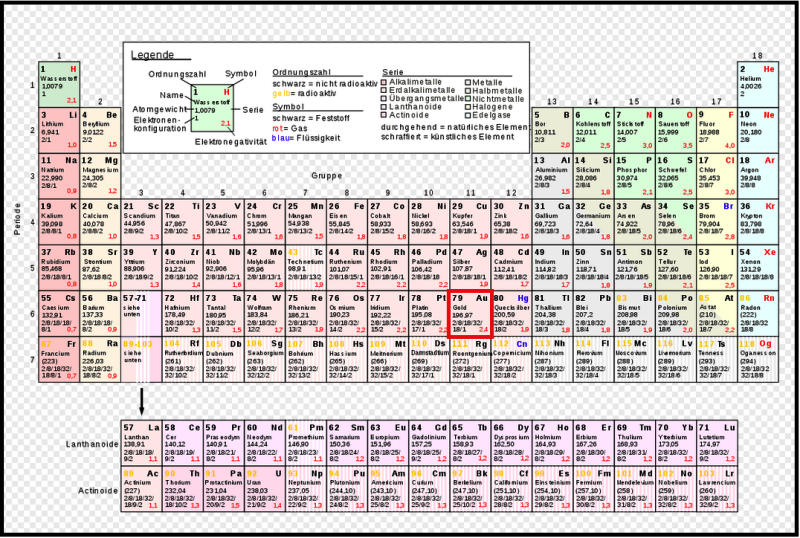800x538 pixels.
Task: Click the vertical 'Periode' axis label
Action: tap(17, 219)
